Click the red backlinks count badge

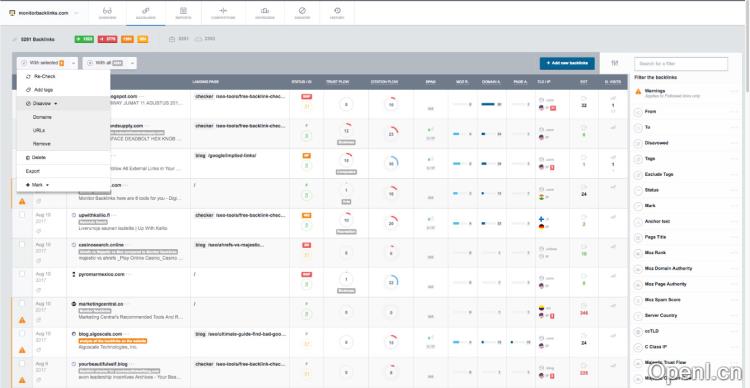click(108, 39)
